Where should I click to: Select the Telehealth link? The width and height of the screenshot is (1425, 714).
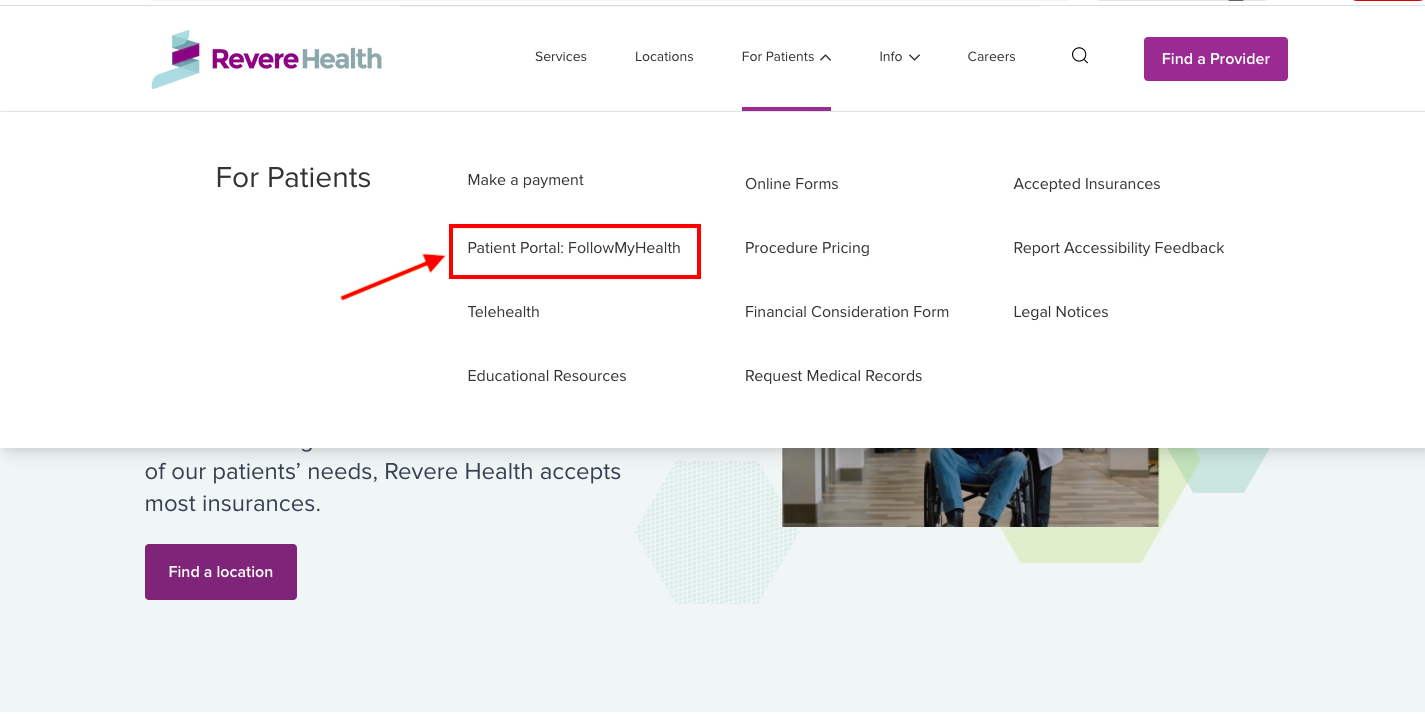pyautogui.click(x=503, y=311)
